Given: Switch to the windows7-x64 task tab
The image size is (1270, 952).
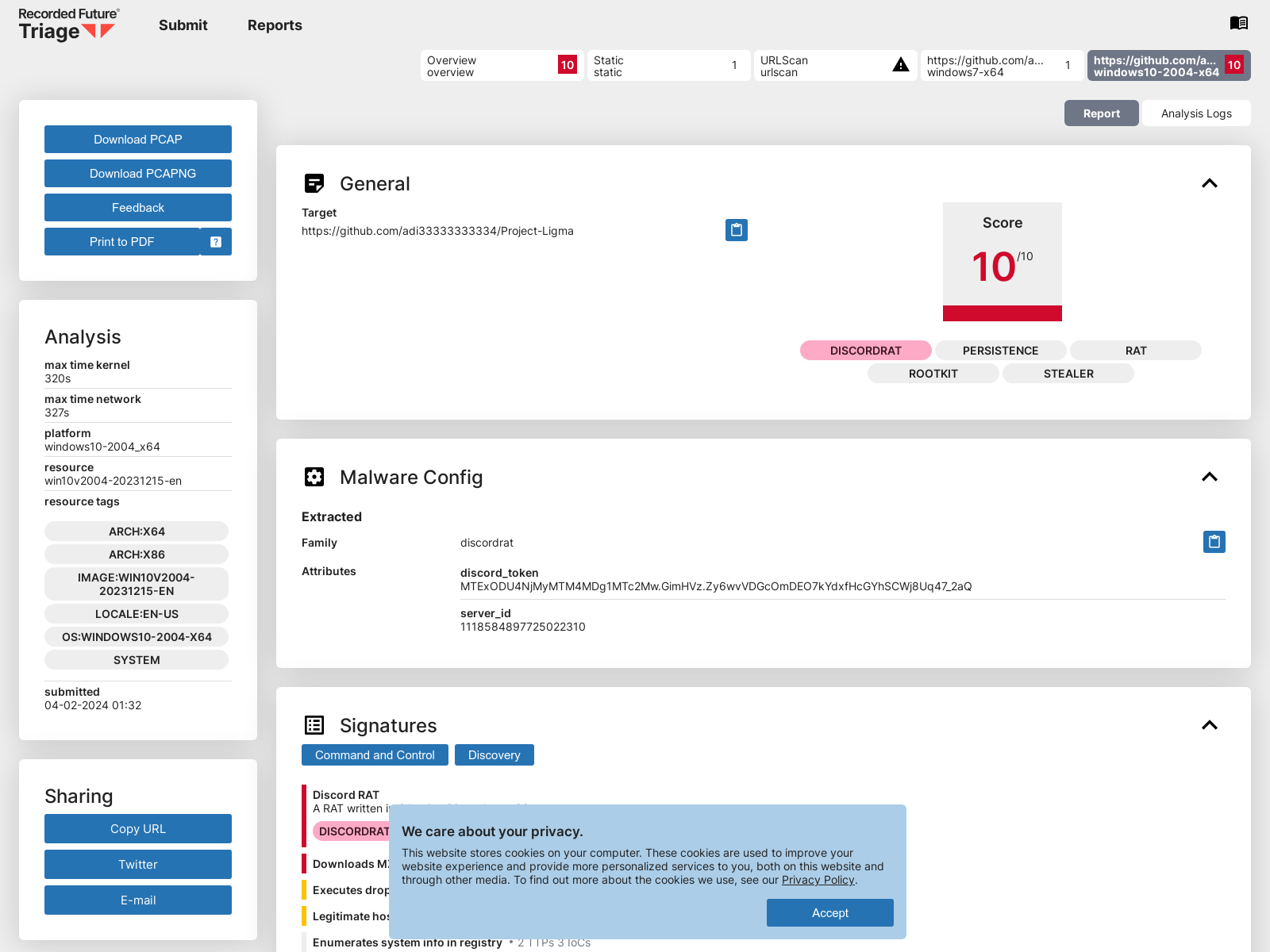Looking at the screenshot, I should pyautogui.click(x=1003, y=66).
